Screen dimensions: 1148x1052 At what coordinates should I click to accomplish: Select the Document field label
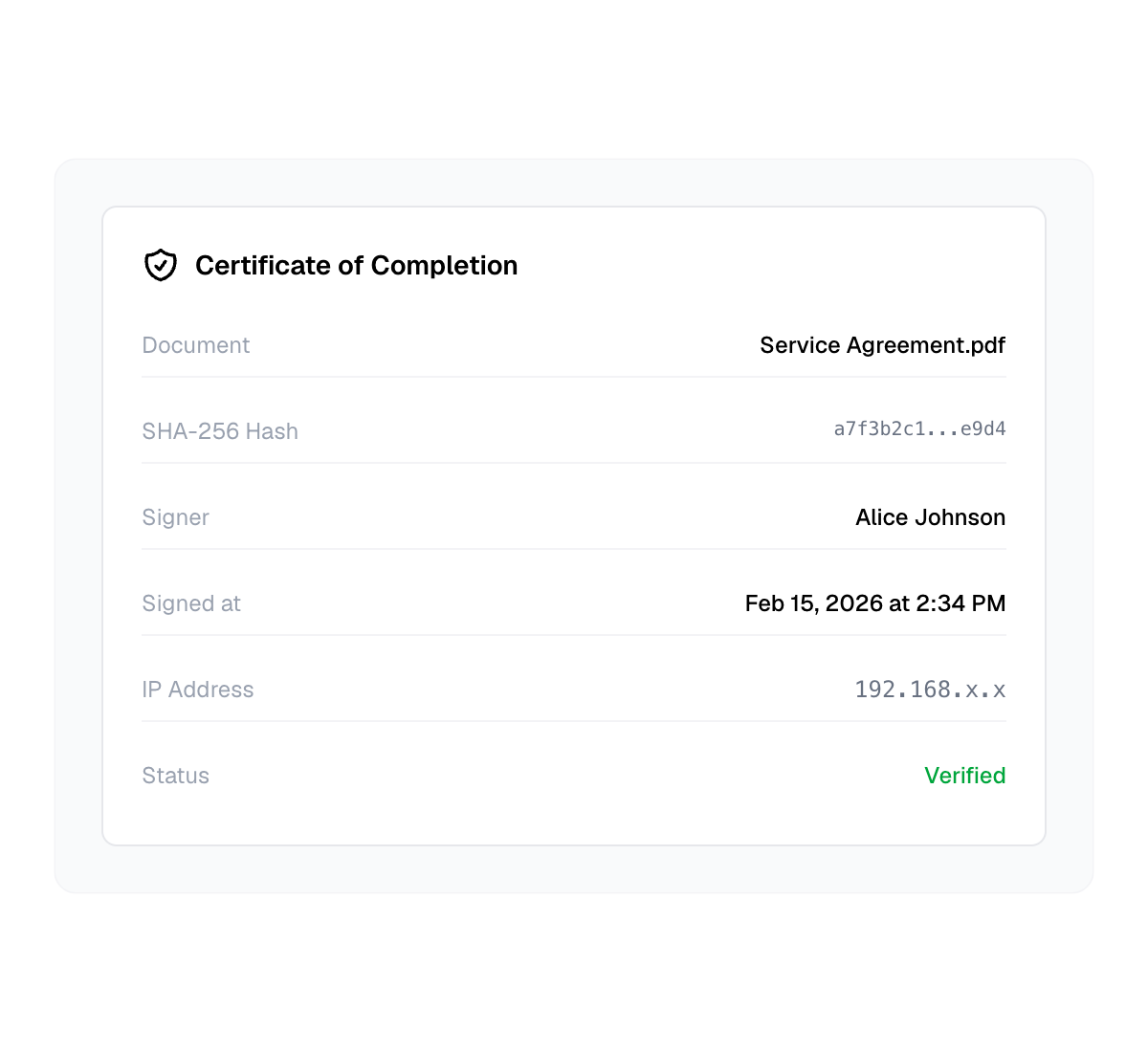195,345
